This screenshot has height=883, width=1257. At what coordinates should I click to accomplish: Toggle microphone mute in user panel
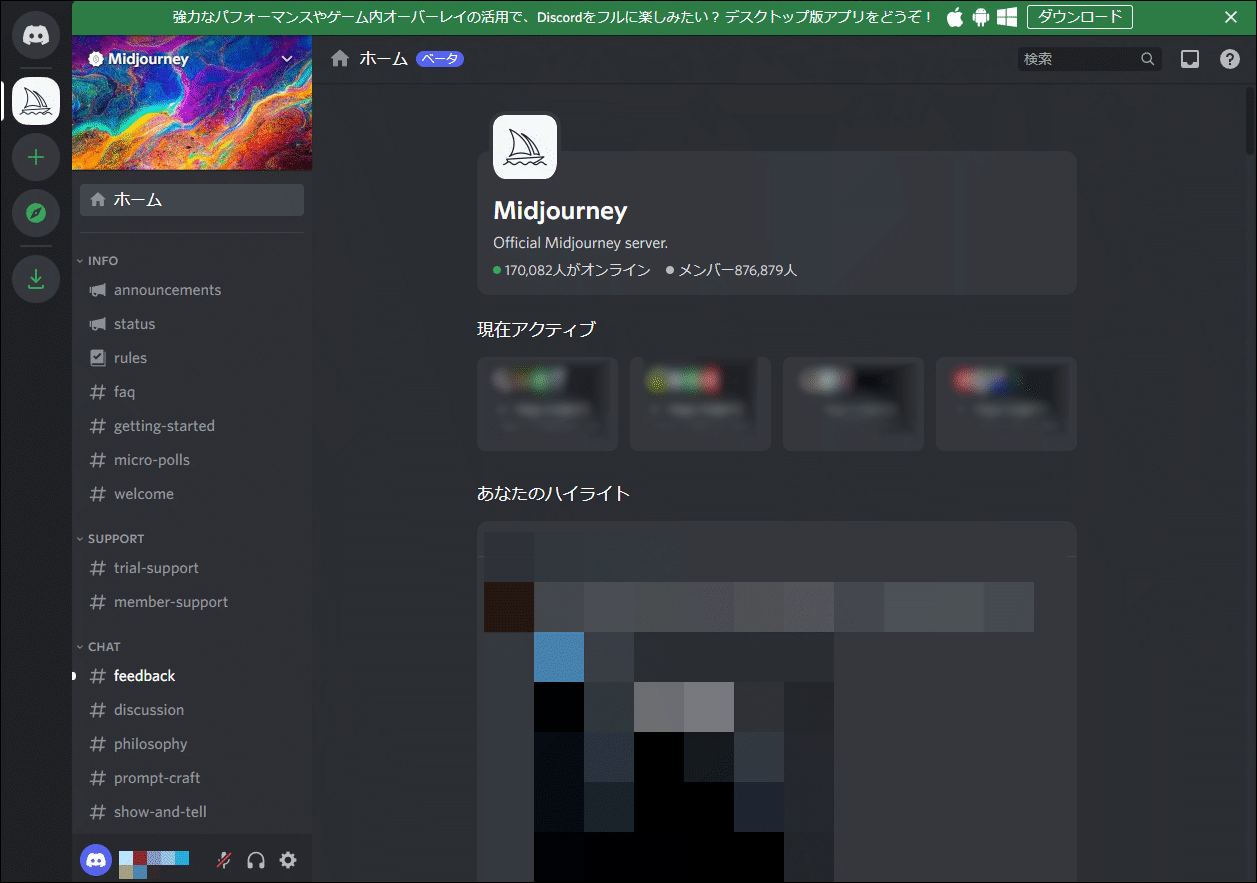[224, 860]
